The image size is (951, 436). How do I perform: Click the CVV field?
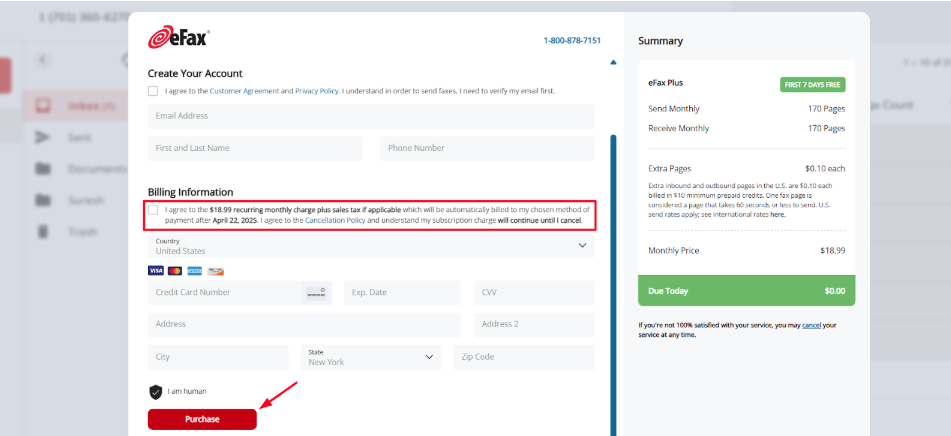point(534,292)
